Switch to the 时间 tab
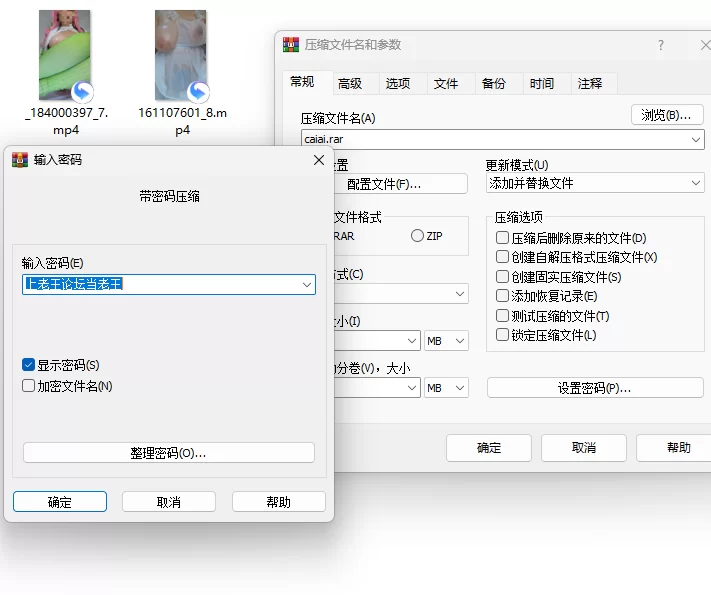Viewport: 711px width, 595px height. [x=542, y=83]
